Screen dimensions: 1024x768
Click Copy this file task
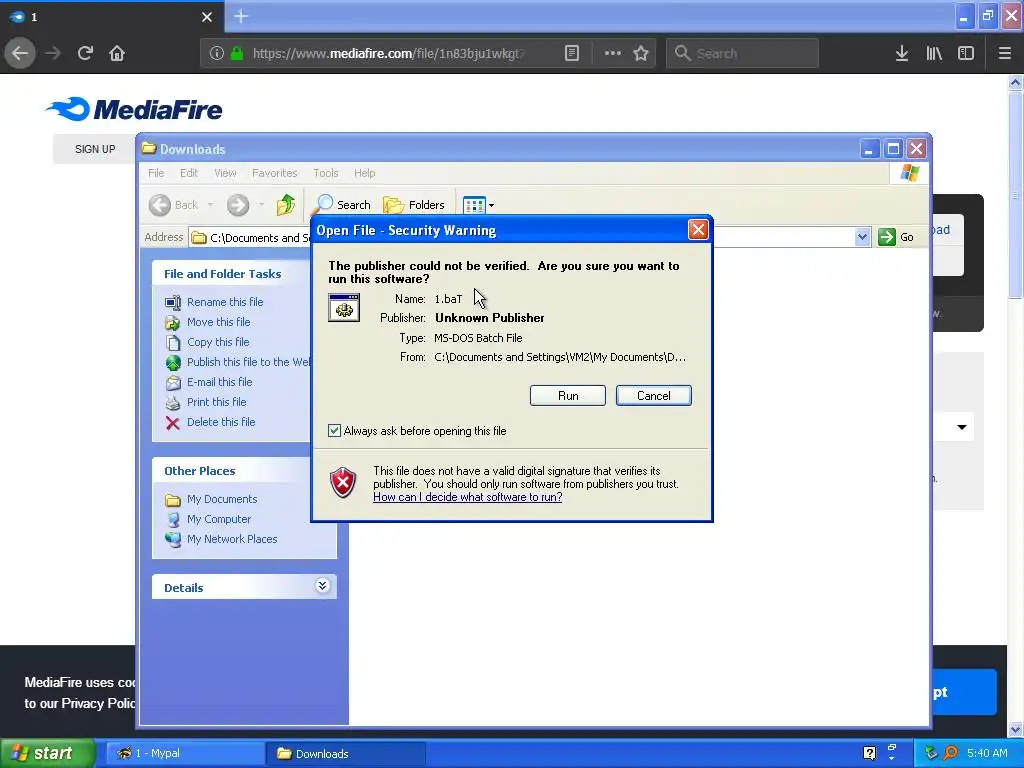pos(217,342)
